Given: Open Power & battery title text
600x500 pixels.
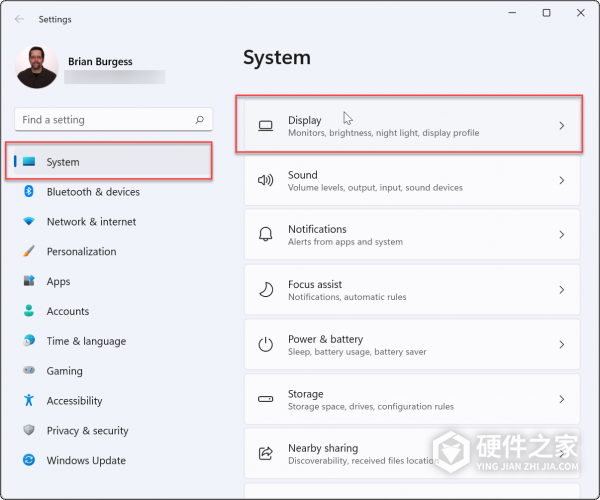Looking at the screenshot, I should click(326, 339).
